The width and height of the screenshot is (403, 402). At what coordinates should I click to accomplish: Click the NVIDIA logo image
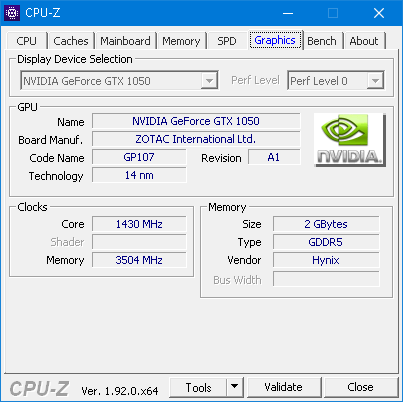[350, 140]
